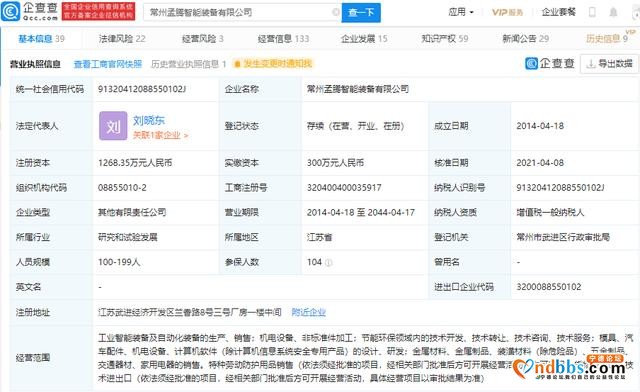Switch to the 经营风险 tab

point(202,39)
